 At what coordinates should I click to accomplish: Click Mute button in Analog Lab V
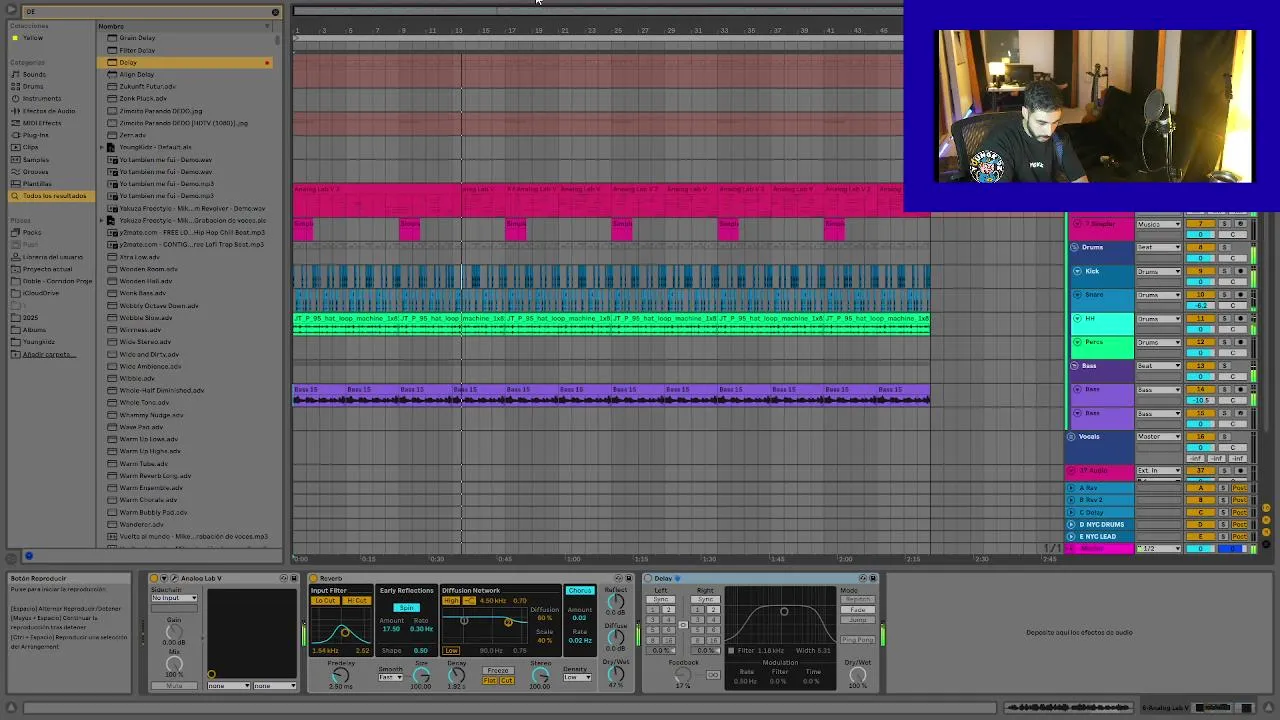click(x=174, y=686)
